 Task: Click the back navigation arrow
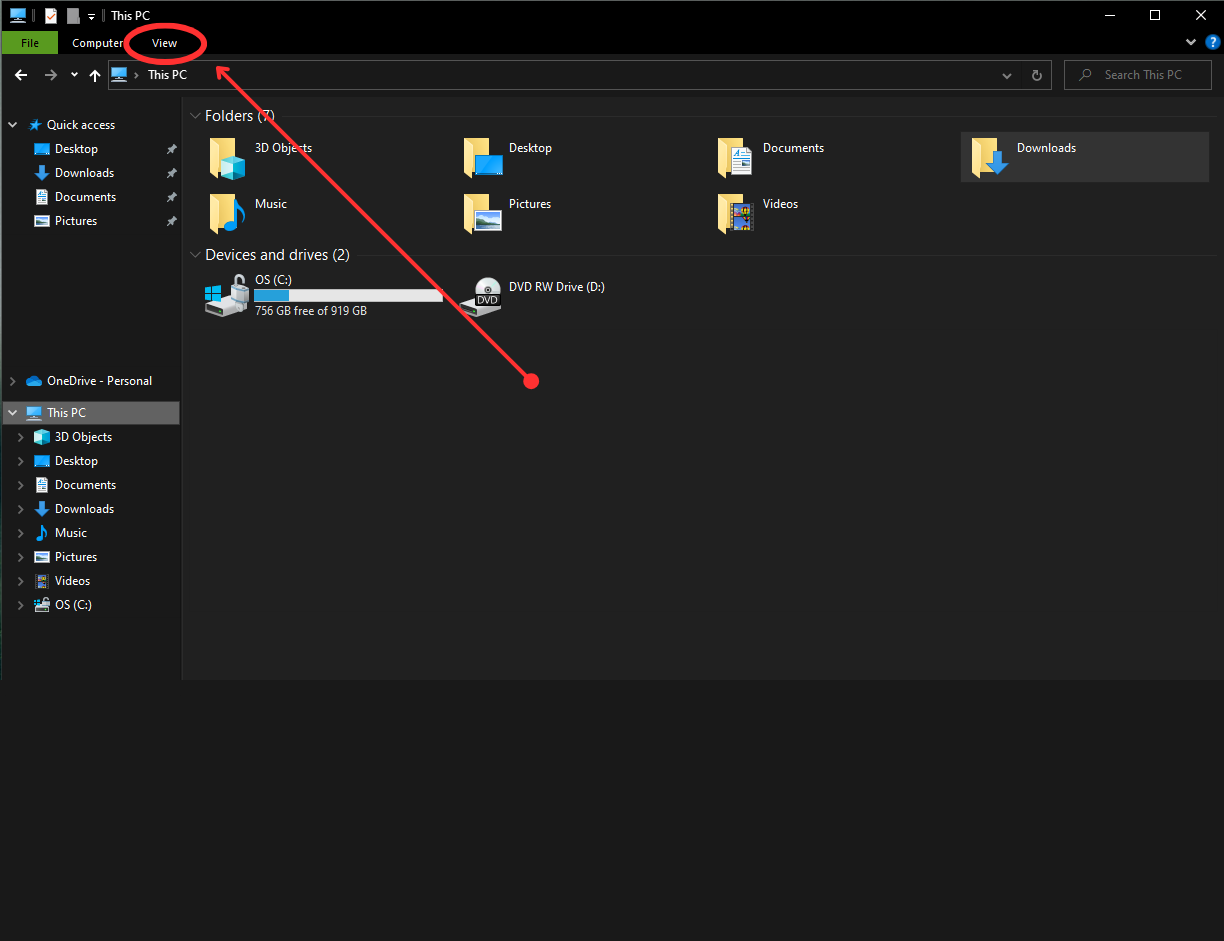pyautogui.click(x=21, y=75)
